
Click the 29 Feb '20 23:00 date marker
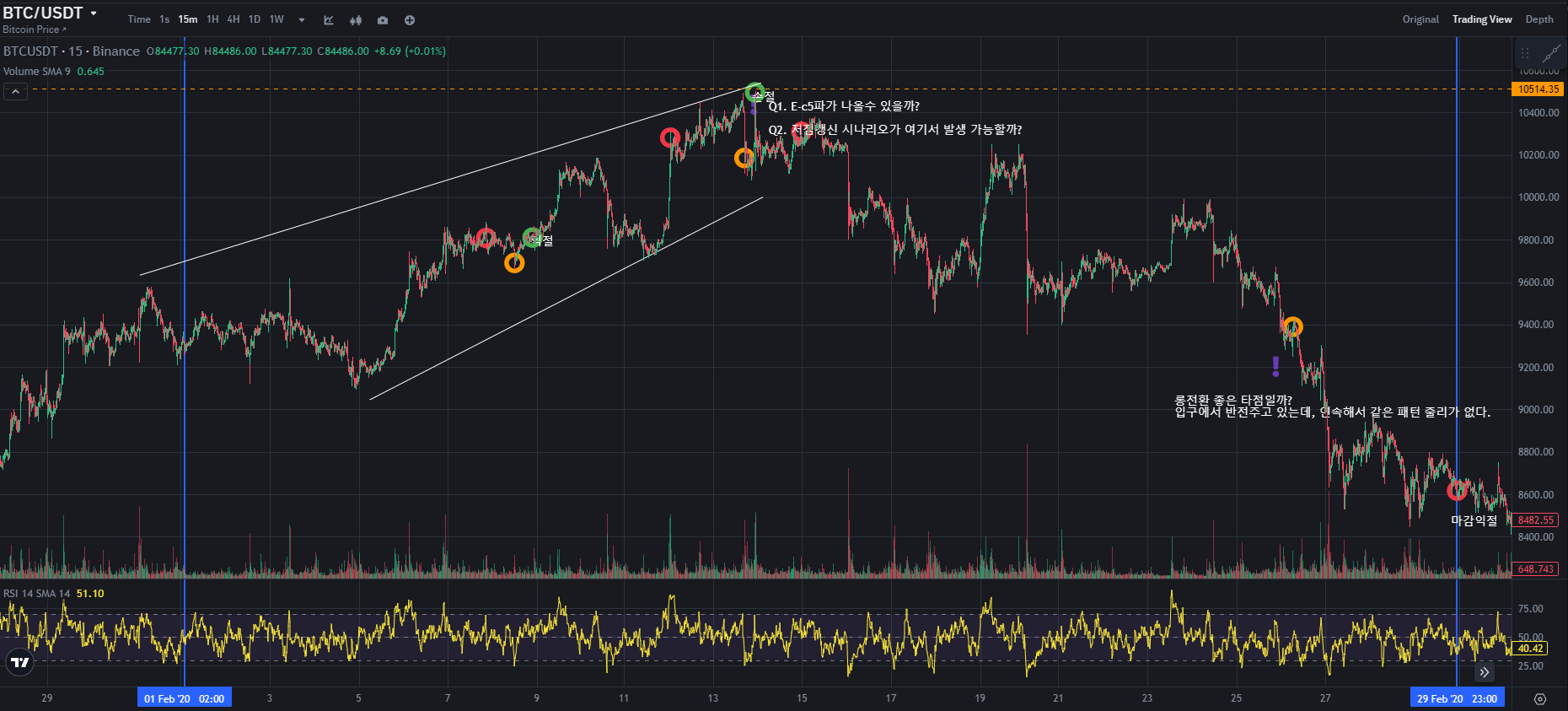[x=1458, y=698]
